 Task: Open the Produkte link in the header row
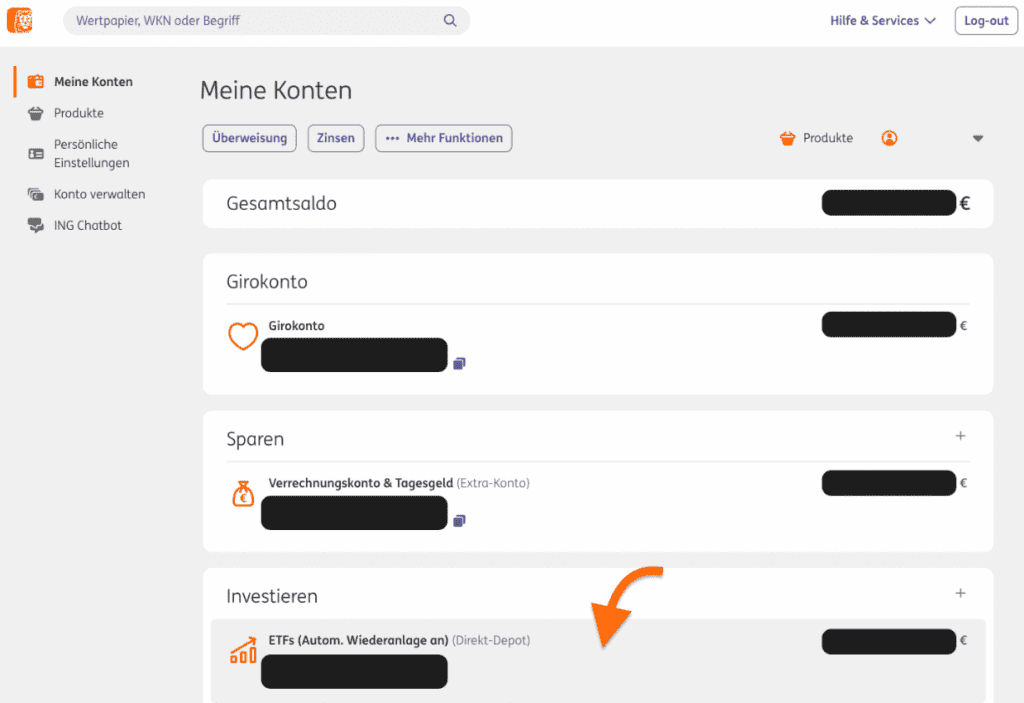[x=827, y=138]
